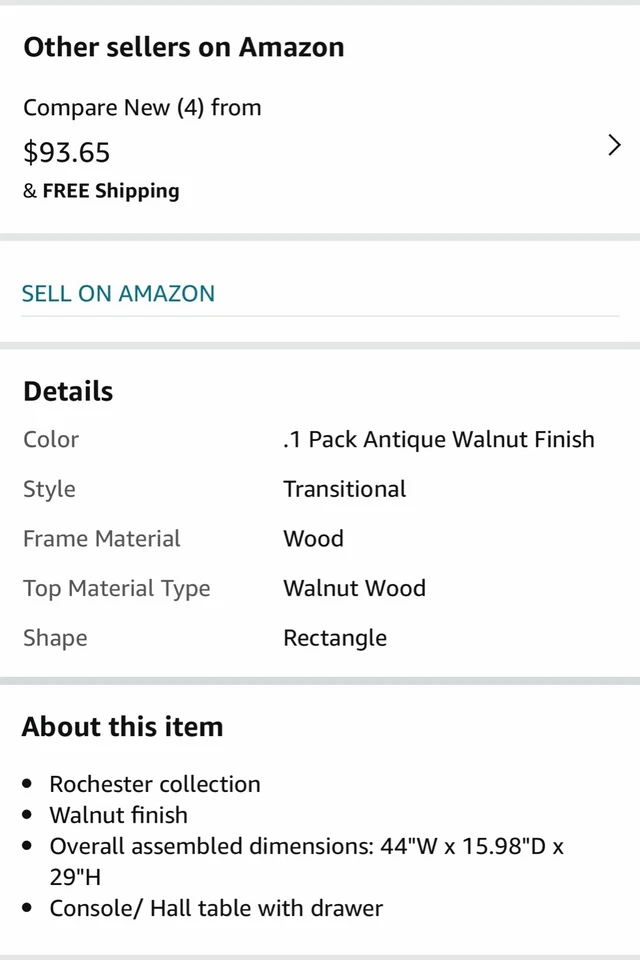This screenshot has height=960, width=640.
Task: Tap the Walnut finish bullet text
Action: [118, 815]
